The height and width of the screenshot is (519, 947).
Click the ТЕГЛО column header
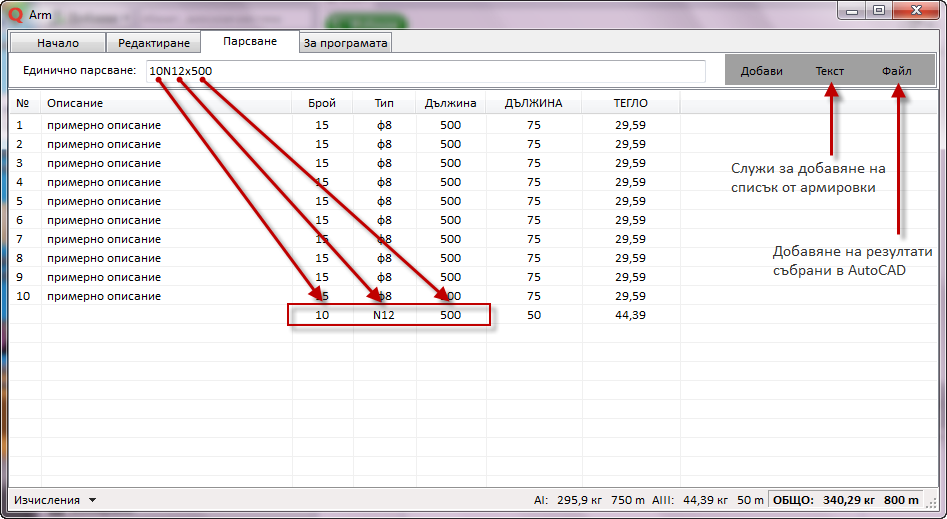630,103
